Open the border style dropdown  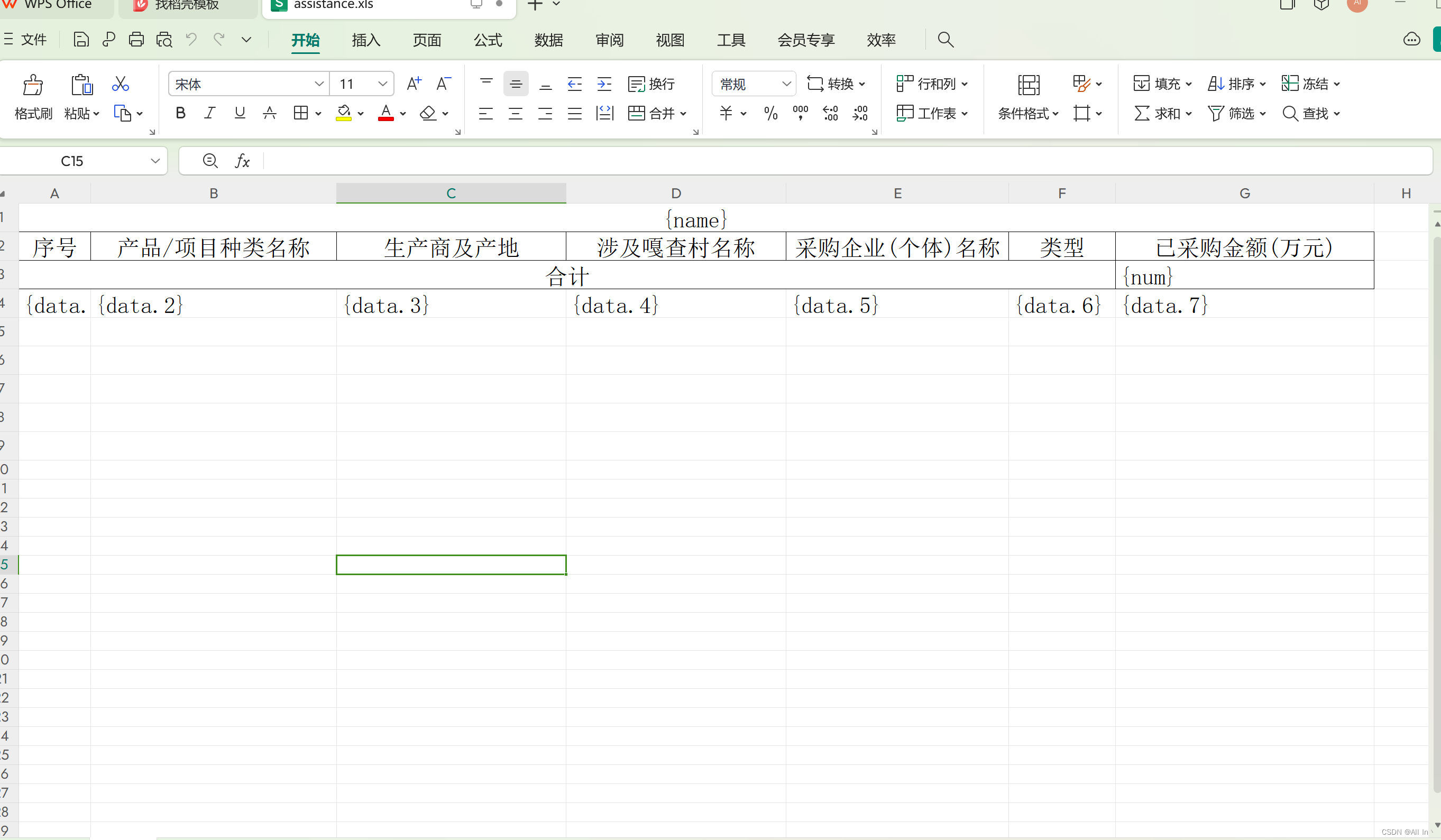point(317,113)
